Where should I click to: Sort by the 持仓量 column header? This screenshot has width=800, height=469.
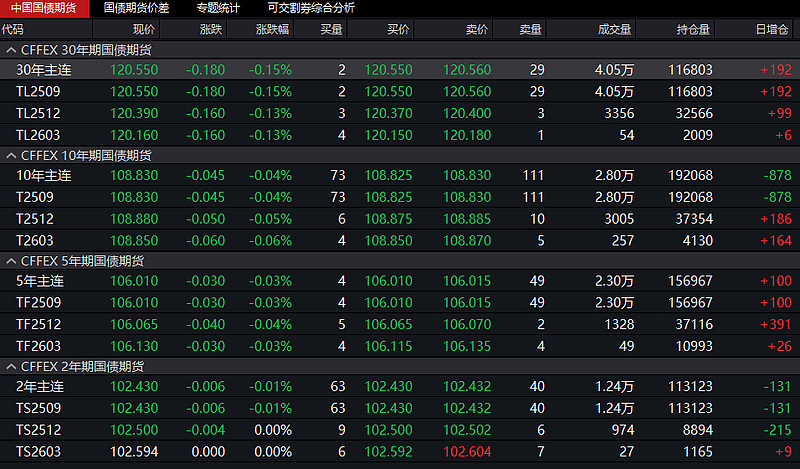[x=693, y=30]
